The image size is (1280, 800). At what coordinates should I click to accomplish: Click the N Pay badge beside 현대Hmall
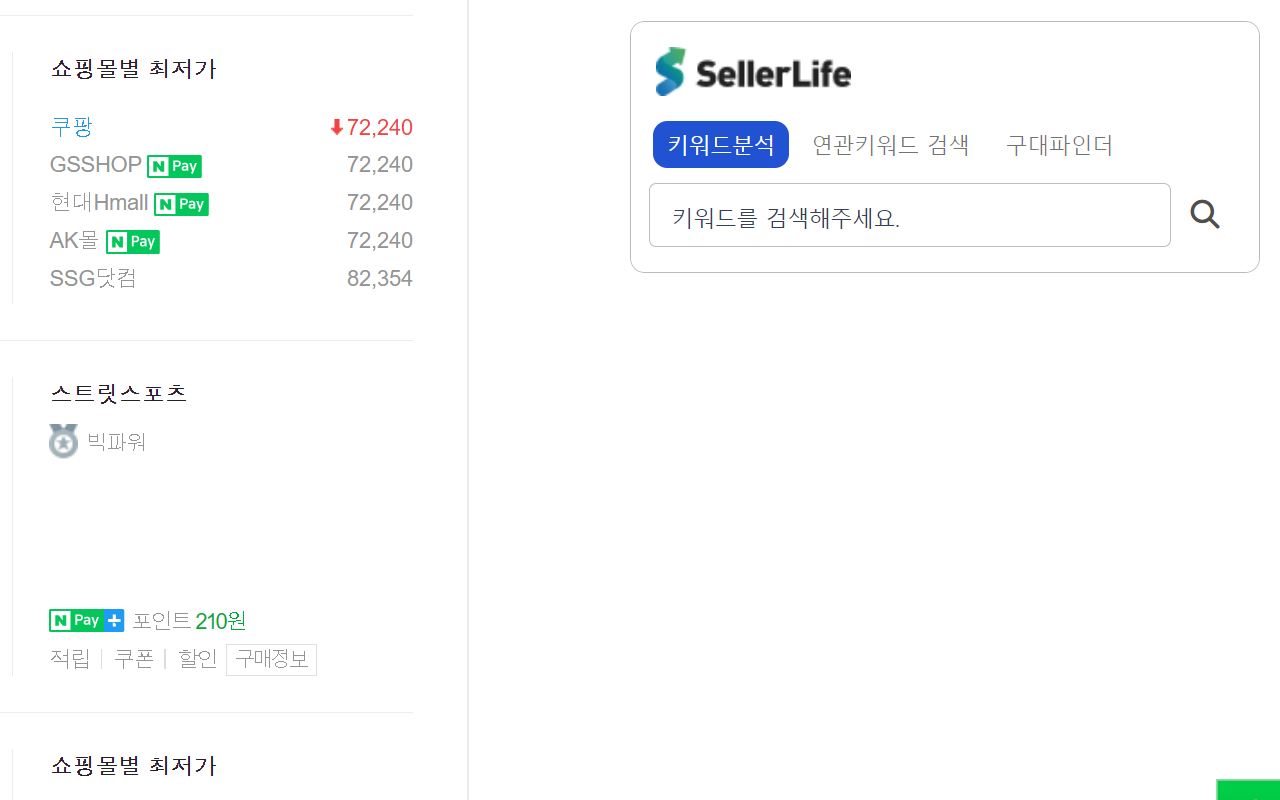(x=181, y=203)
